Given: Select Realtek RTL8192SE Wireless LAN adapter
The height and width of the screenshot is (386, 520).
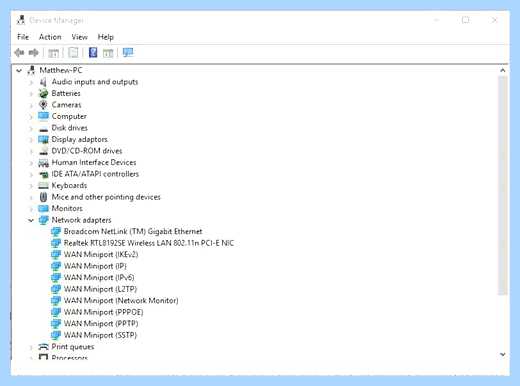Looking at the screenshot, I should [149, 243].
